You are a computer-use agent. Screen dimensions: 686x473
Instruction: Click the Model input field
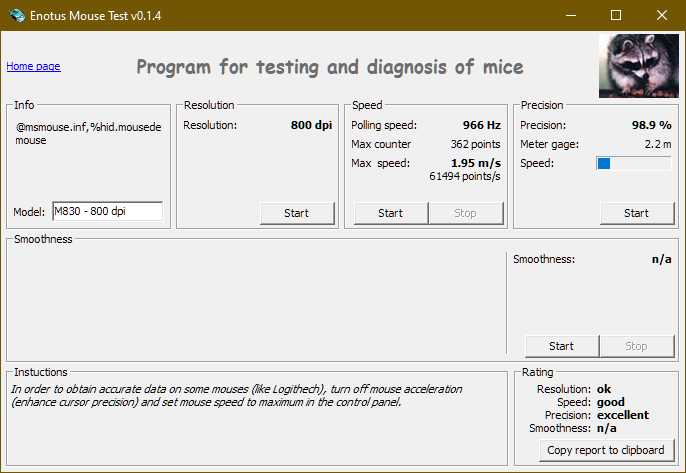pos(108,211)
